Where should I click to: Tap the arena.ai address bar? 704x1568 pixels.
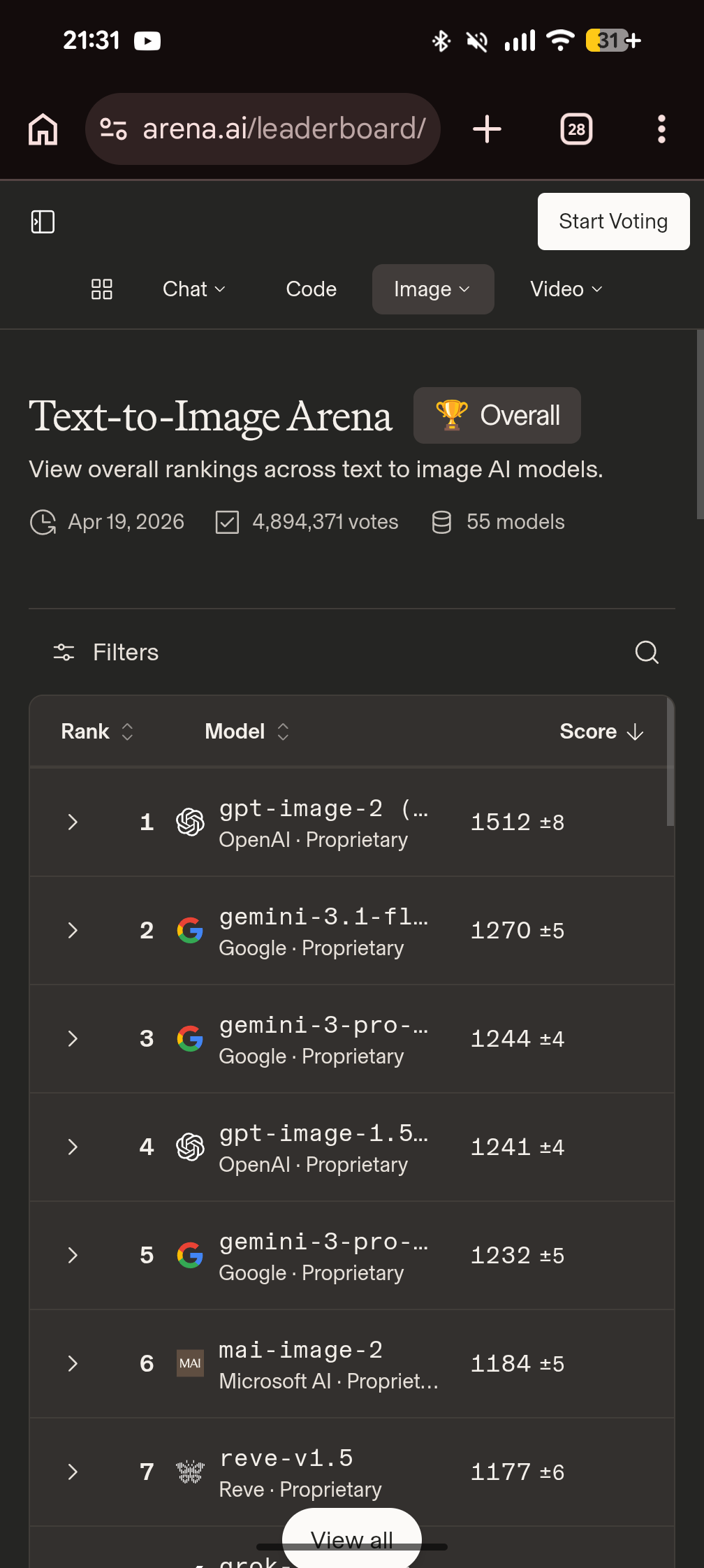pyautogui.click(x=284, y=129)
